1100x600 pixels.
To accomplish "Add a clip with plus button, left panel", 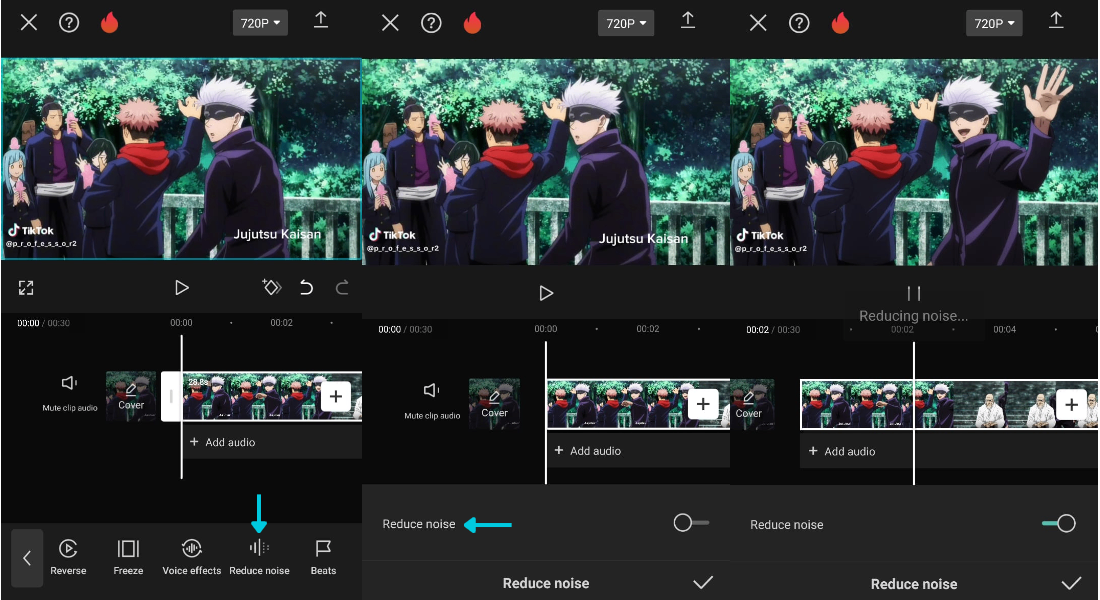I will 336,396.
